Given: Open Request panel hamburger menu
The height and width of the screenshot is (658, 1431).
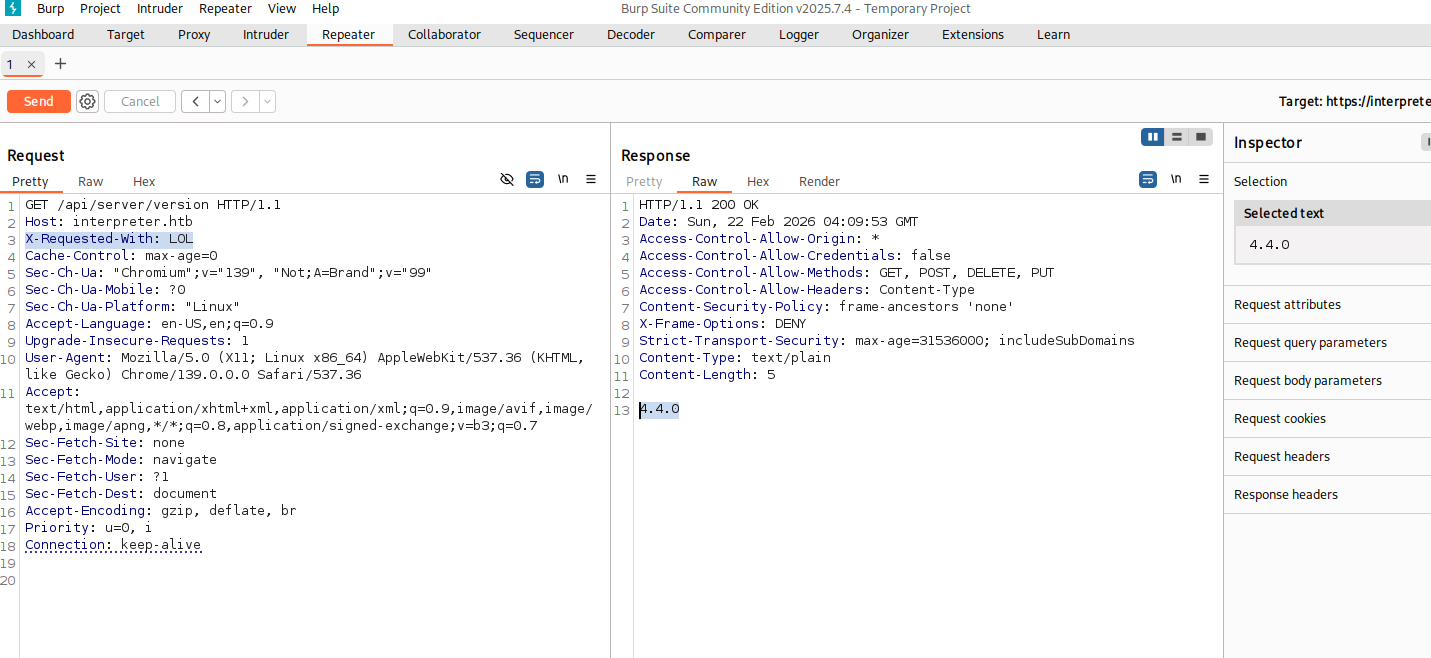Looking at the screenshot, I should click(591, 179).
